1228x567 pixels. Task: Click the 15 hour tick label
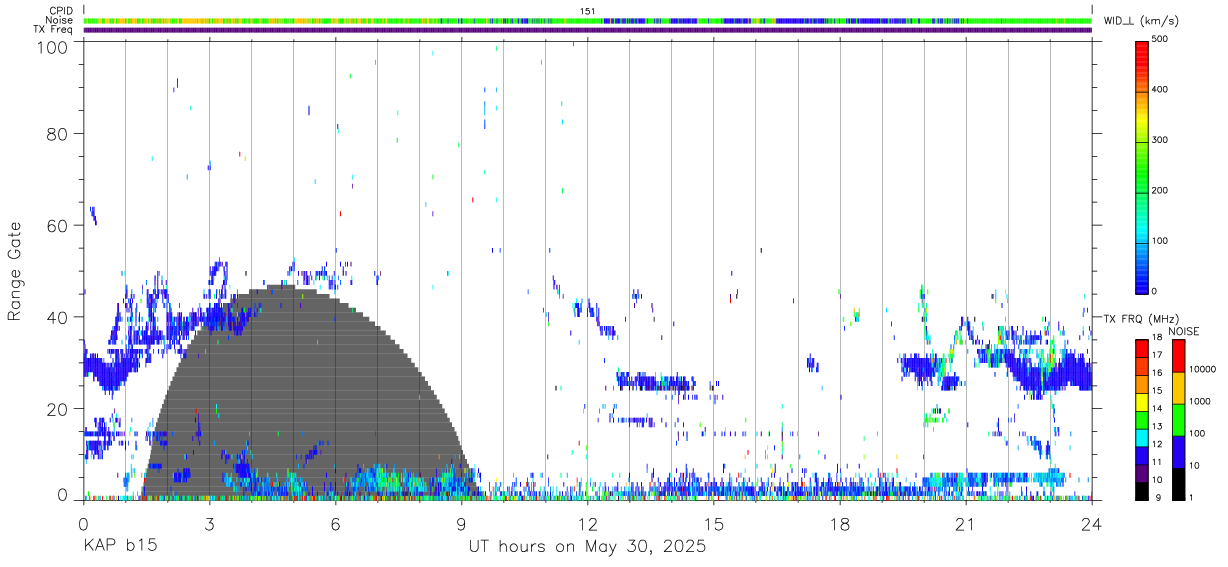tap(713, 524)
